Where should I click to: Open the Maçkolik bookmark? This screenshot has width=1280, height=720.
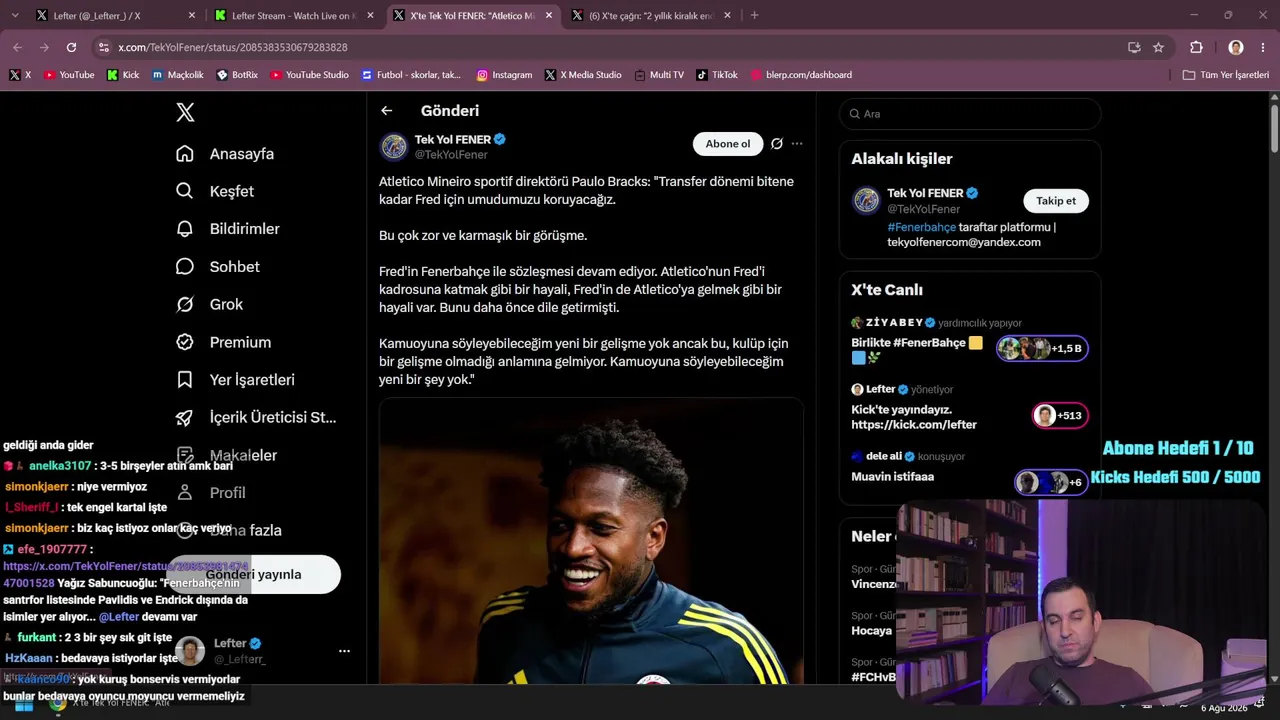(178, 75)
